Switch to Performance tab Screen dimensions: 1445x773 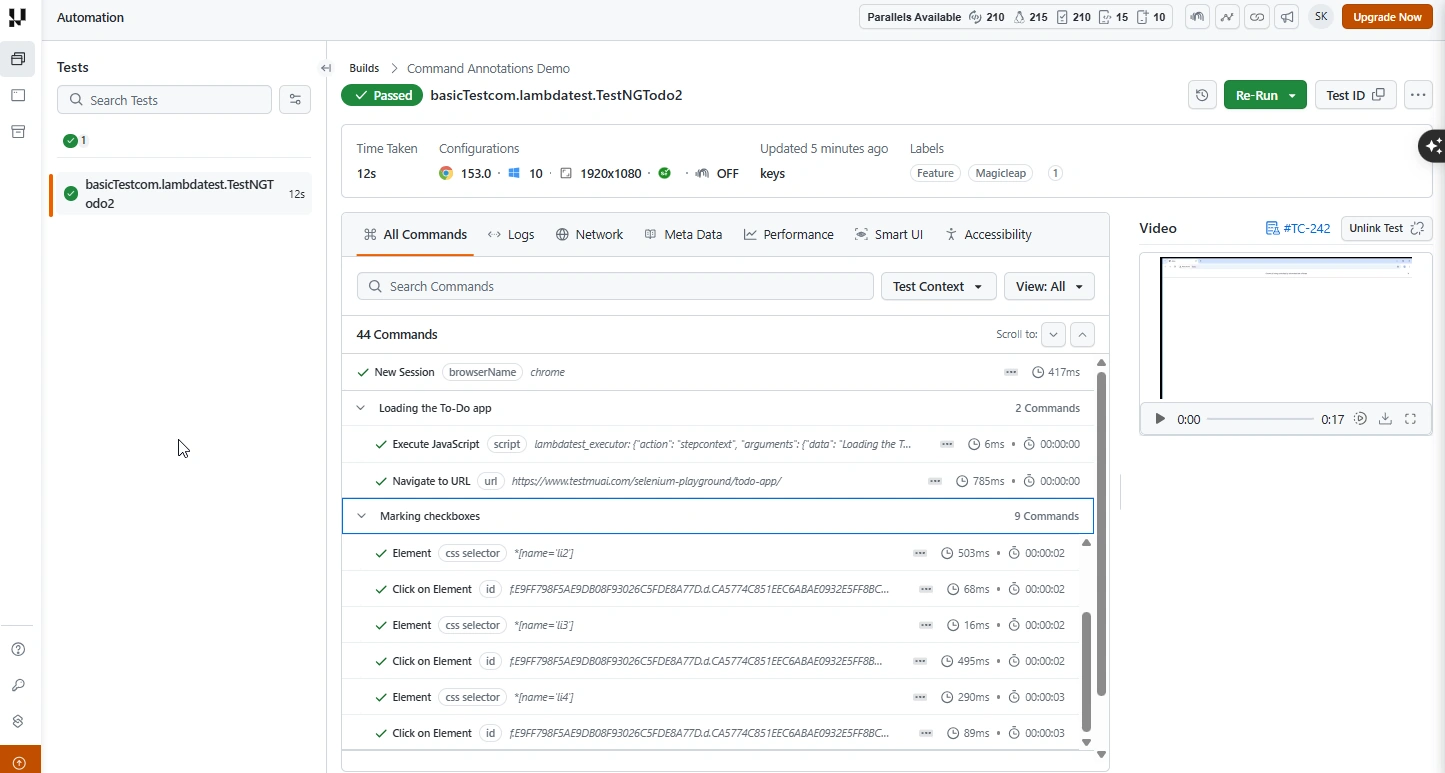coord(788,234)
